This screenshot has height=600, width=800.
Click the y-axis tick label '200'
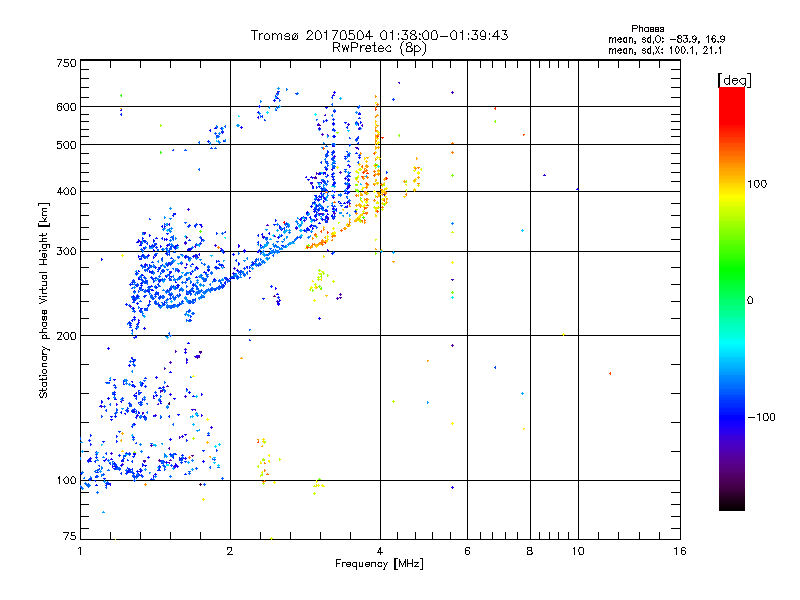pyautogui.click(x=66, y=336)
